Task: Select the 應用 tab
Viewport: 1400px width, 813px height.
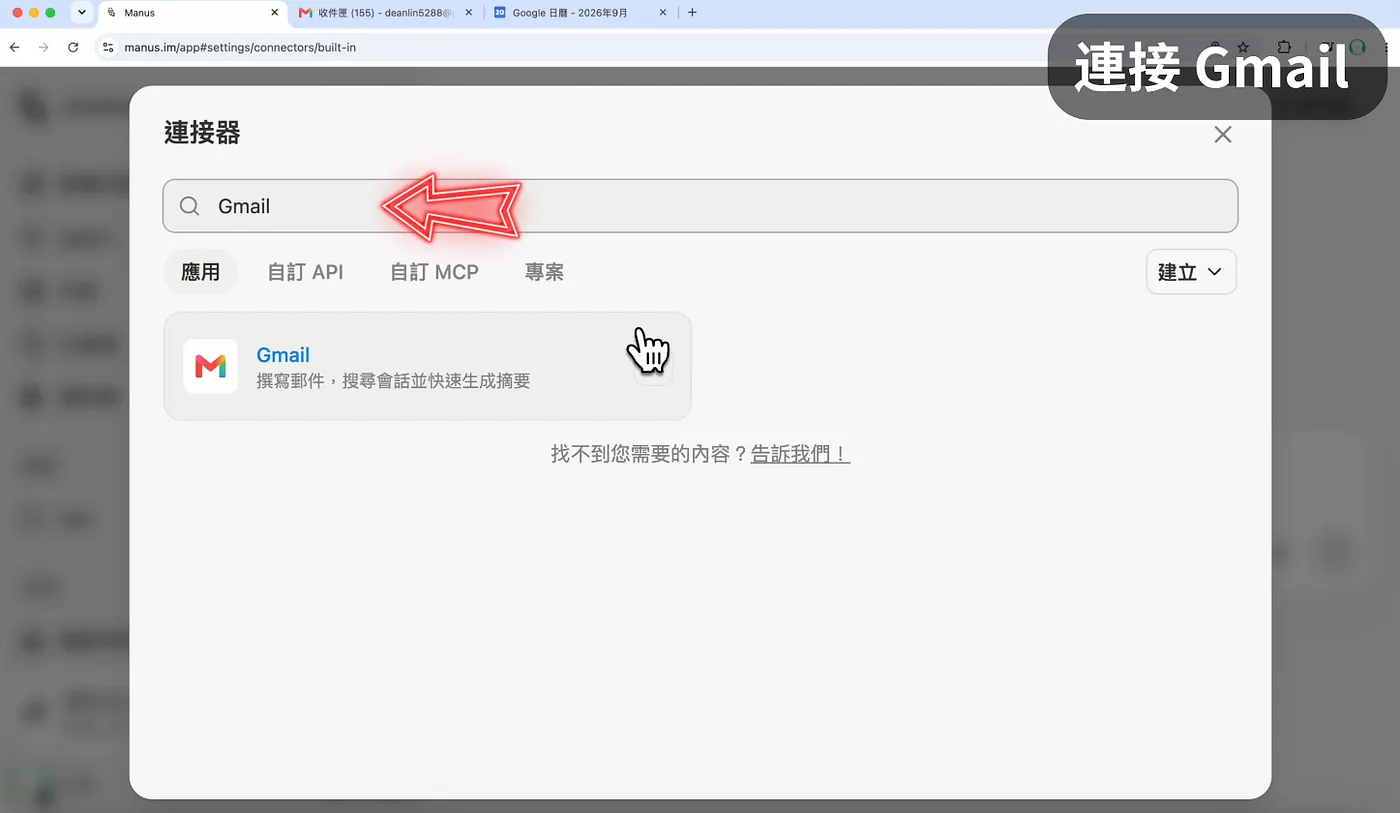Action: (200, 272)
